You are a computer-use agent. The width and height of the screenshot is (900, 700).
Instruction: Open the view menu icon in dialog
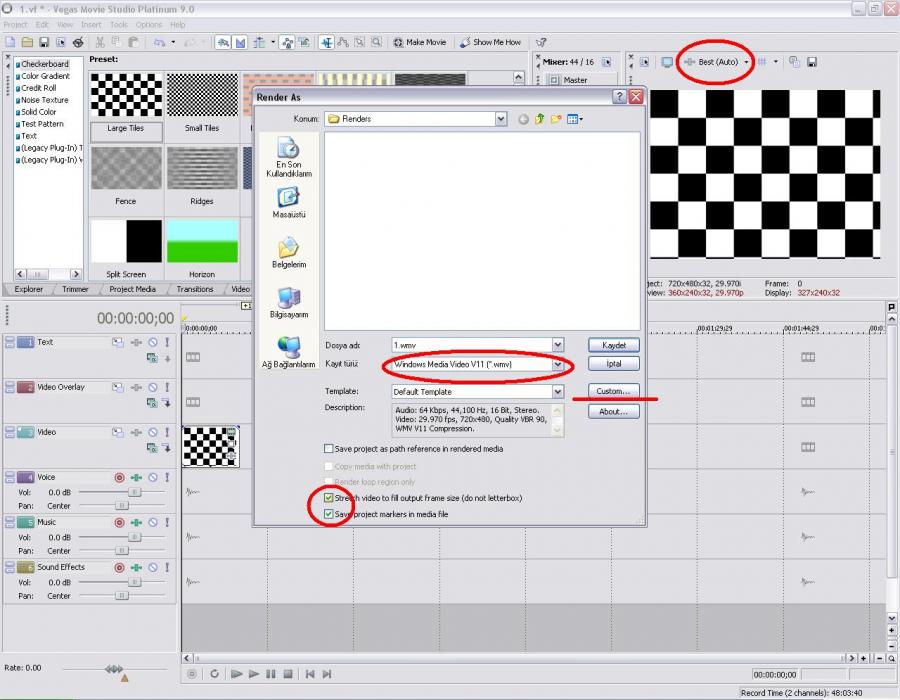[575, 119]
